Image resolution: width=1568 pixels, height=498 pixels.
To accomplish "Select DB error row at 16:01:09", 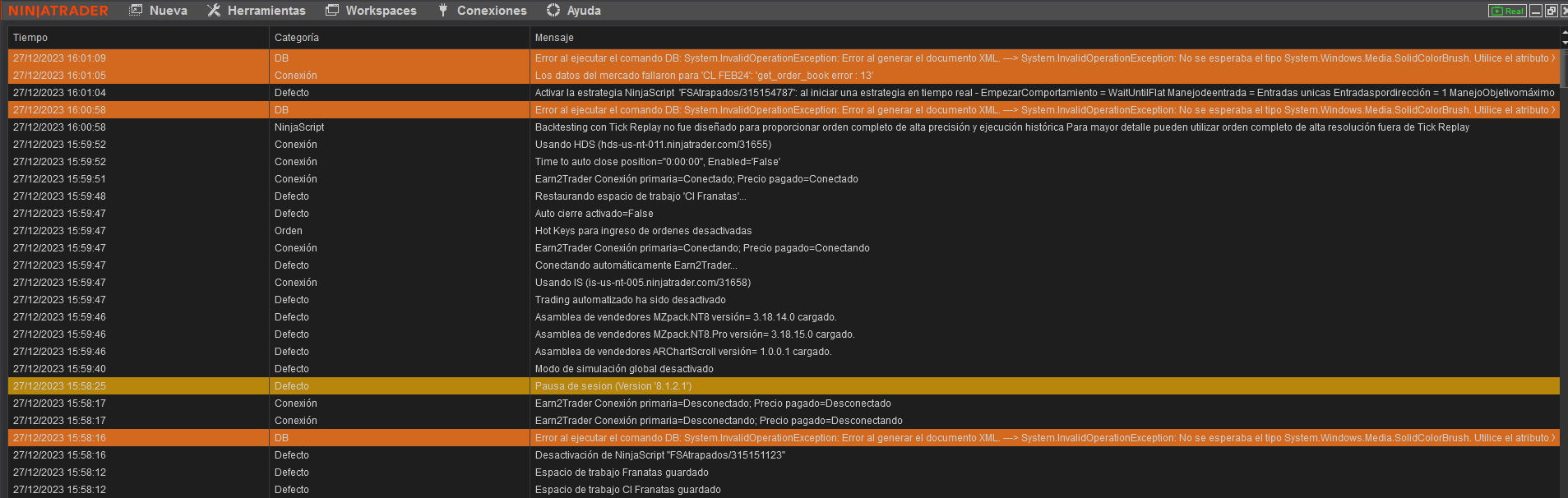I will point(784,58).
